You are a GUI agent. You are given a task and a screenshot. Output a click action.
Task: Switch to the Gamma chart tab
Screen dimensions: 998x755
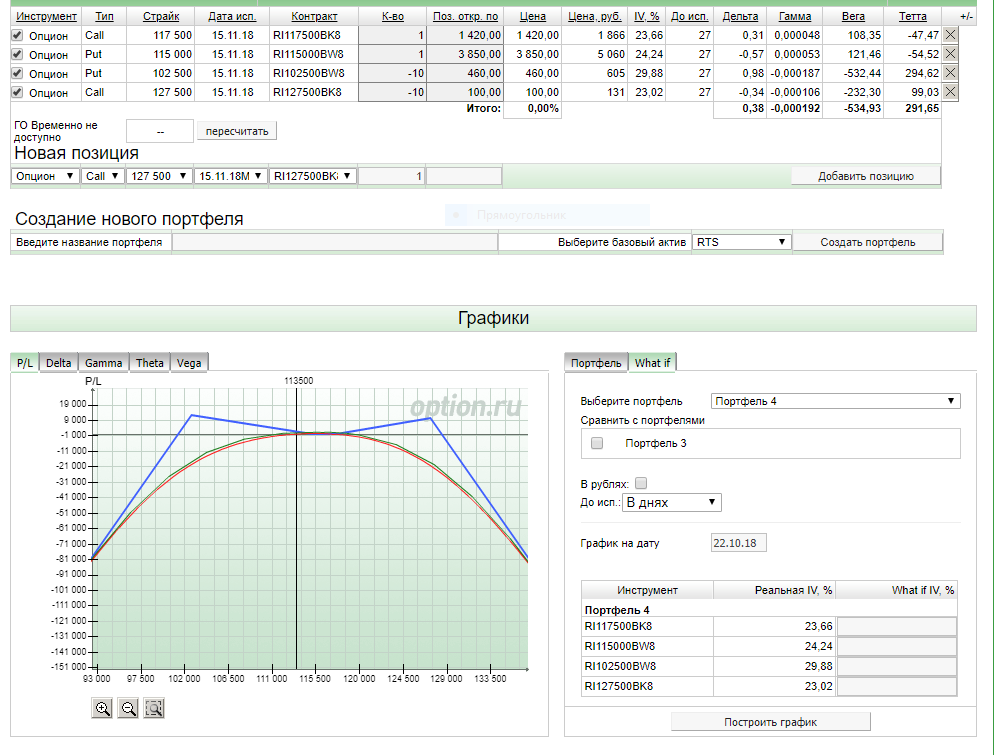pyautogui.click(x=104, y=363)
